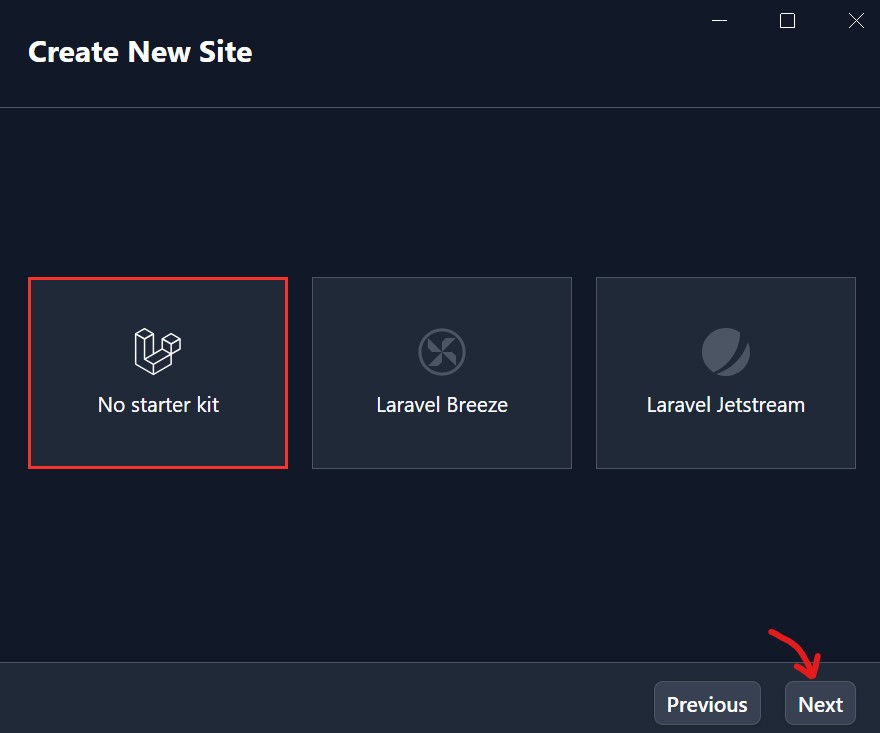This screenshot has width=880, height=733.
Task: Click the Laravel Jetstream label text
Action: (725, 405)
